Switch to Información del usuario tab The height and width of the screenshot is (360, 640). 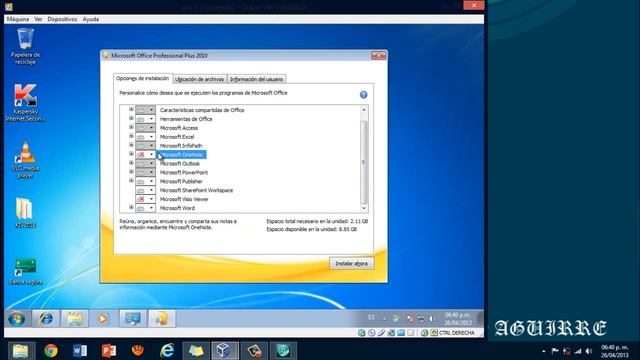coord(256,79)
